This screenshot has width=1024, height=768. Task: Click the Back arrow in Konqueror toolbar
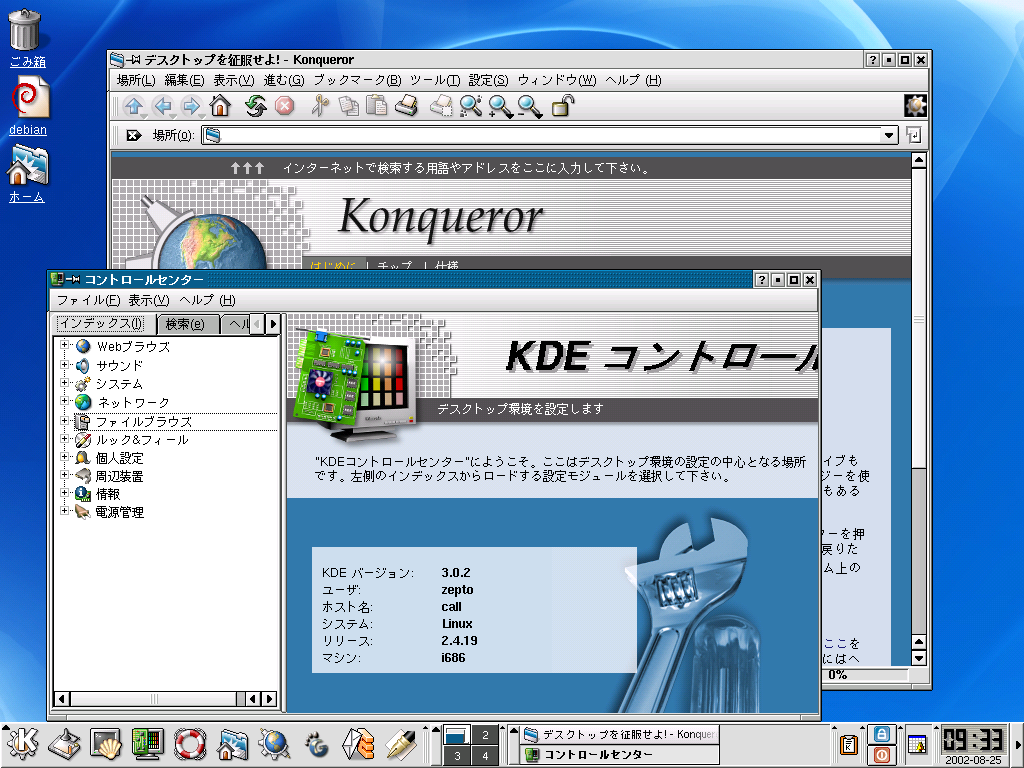coord(162,106)
